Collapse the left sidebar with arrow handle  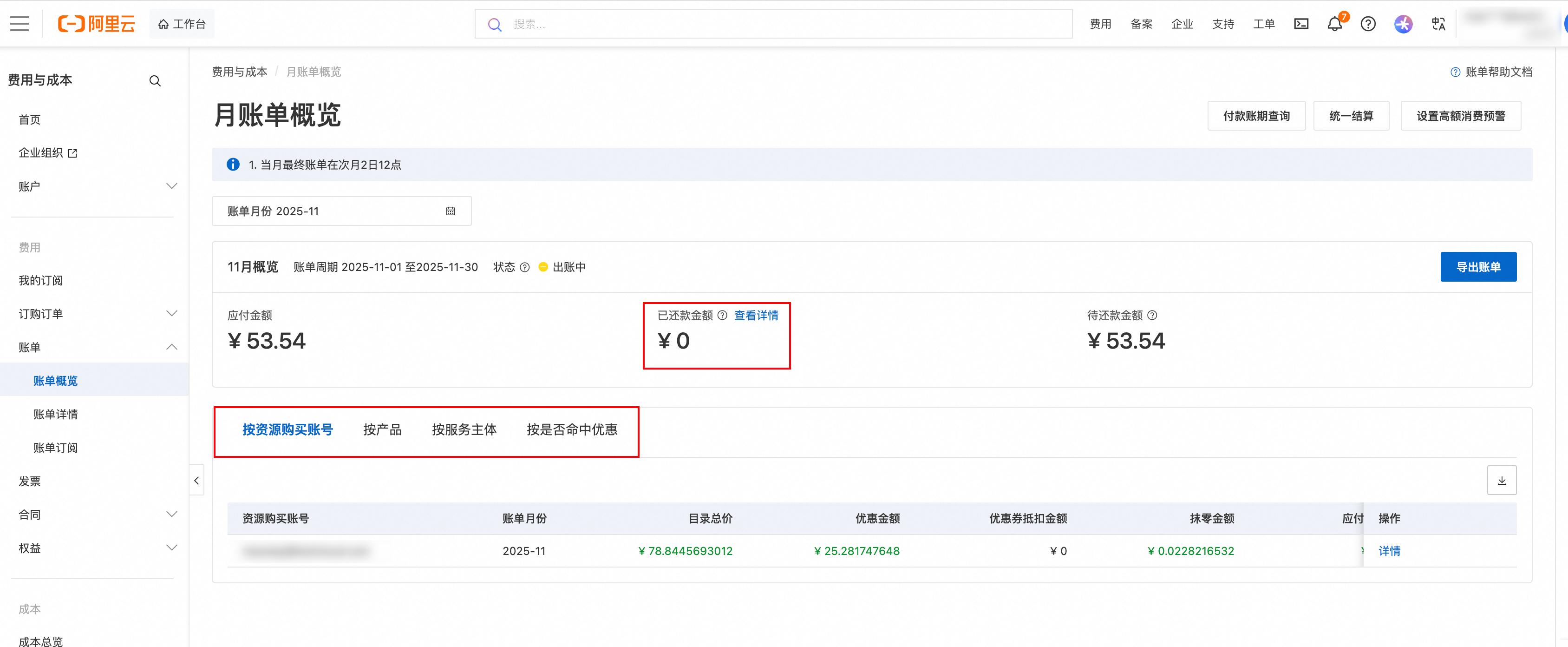pyautogui.click(x=196, y=481)
